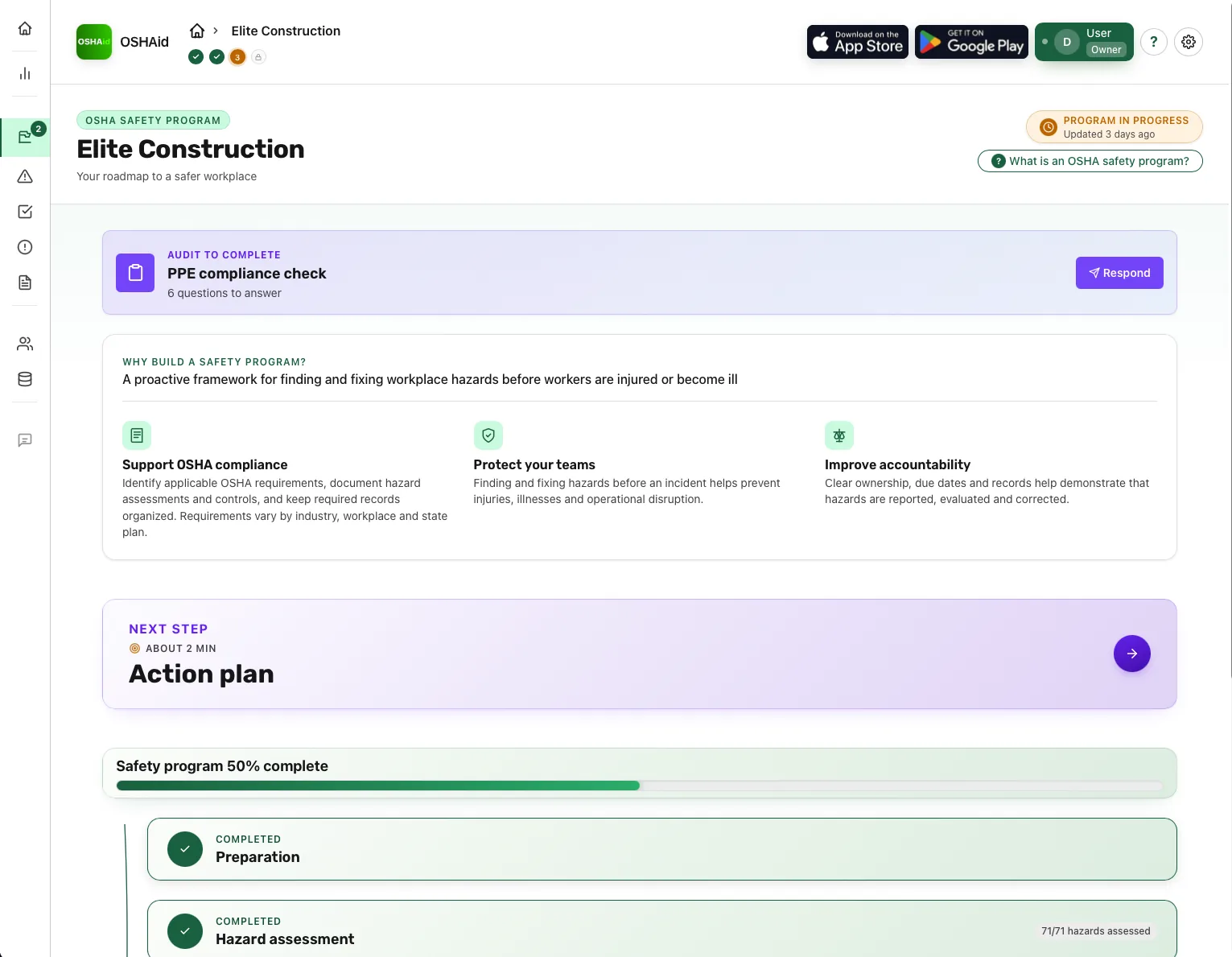Open "What is an OSHA safety program?"
This screenshot has height=957, width=1232.
tap(1090, 161)
